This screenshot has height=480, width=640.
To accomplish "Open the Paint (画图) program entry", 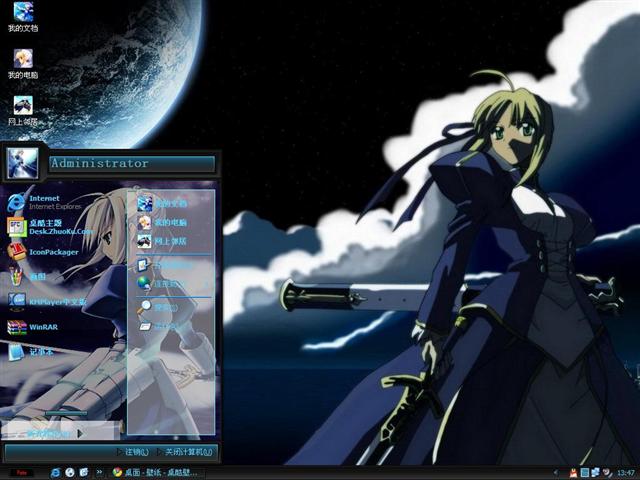I will click(27, 277).
